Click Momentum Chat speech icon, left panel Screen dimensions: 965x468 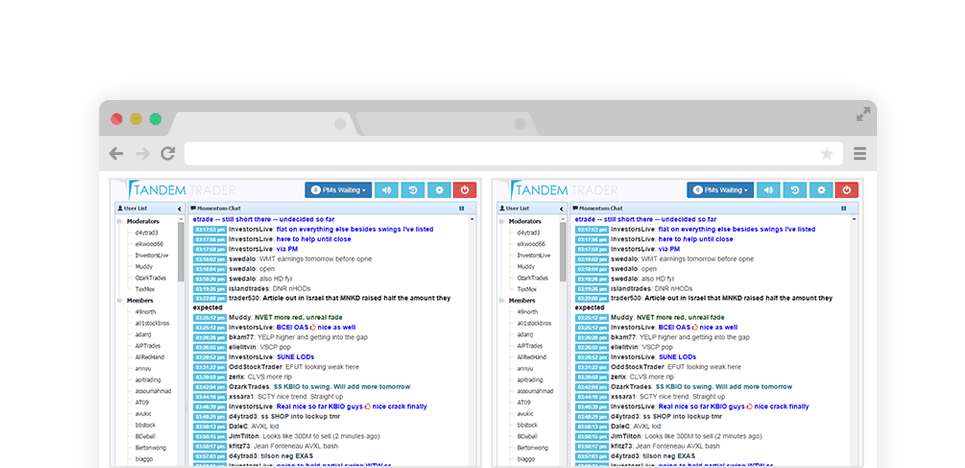tap(194, 209)
